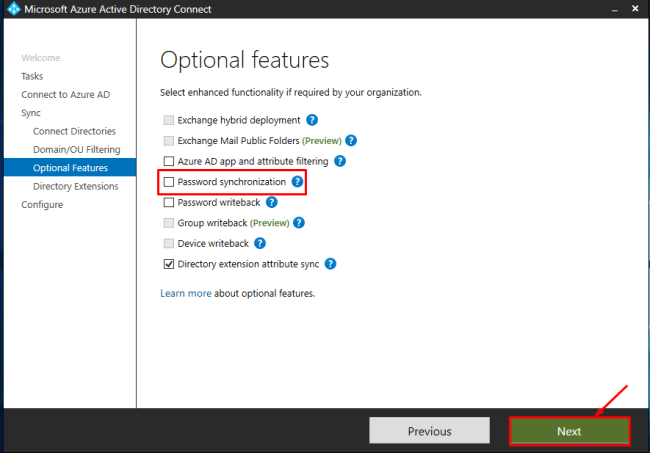
Task: Open help for Directory extension attribute sync
Action: [330, 264]
